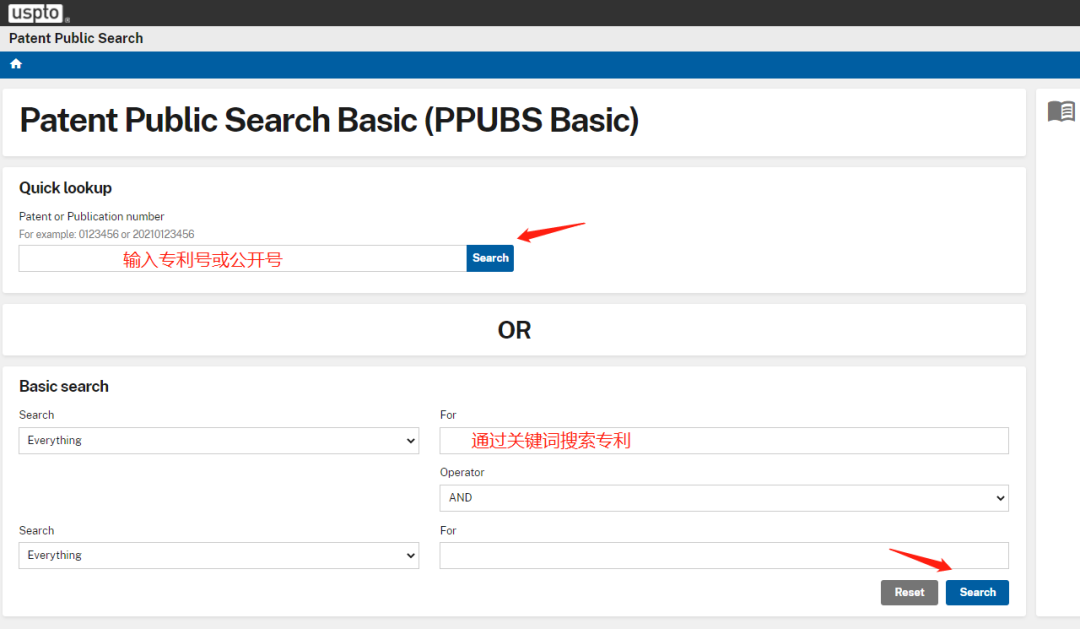The height and width of the screenshot is (629, 1080).
Task: Click the Basic search Search button
Action: pyautogui.click(x=977, y=592)
